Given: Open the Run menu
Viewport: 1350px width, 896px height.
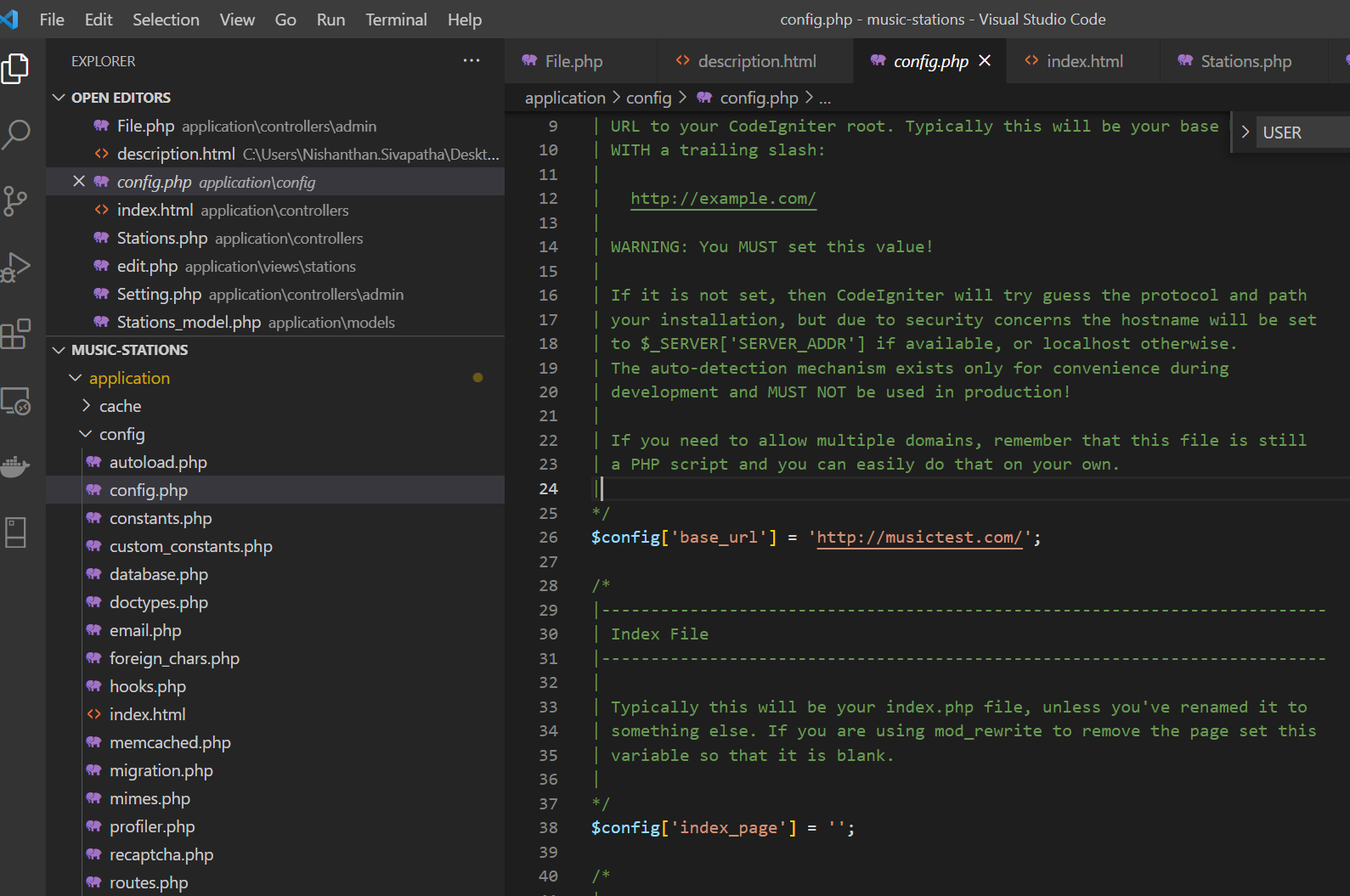Looking at the screenshot, I should (330, 19).
